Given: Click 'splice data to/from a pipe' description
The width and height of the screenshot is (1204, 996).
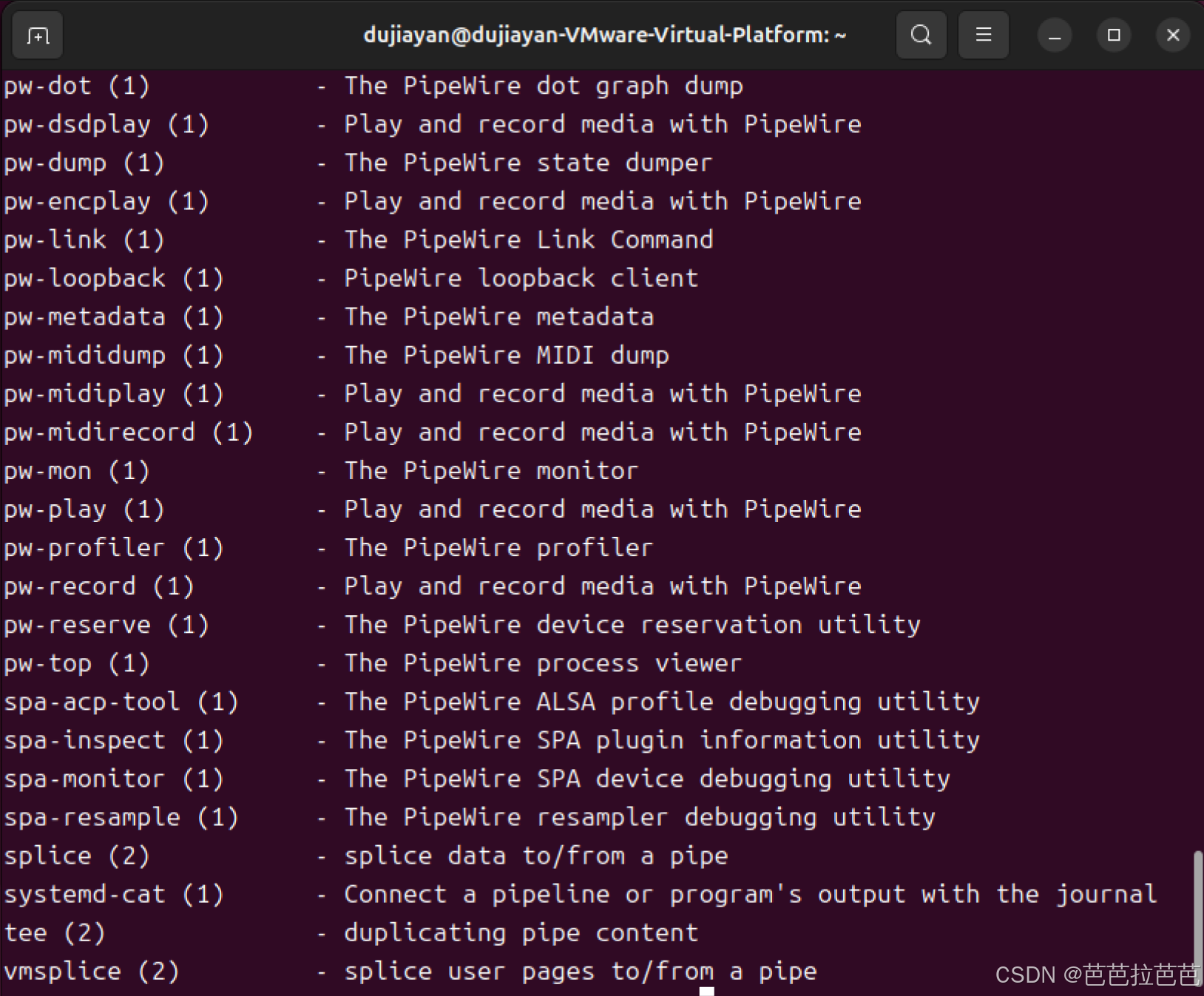Looking at the screenshot, I should [x=536, y=856].
